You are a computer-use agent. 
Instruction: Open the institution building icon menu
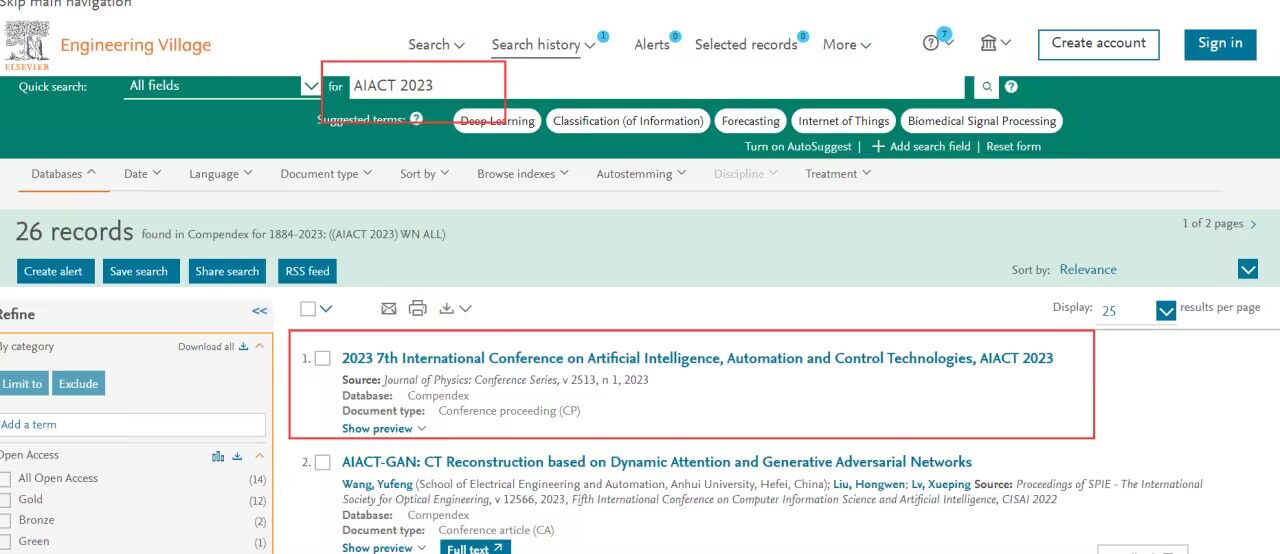coord(995,43)
